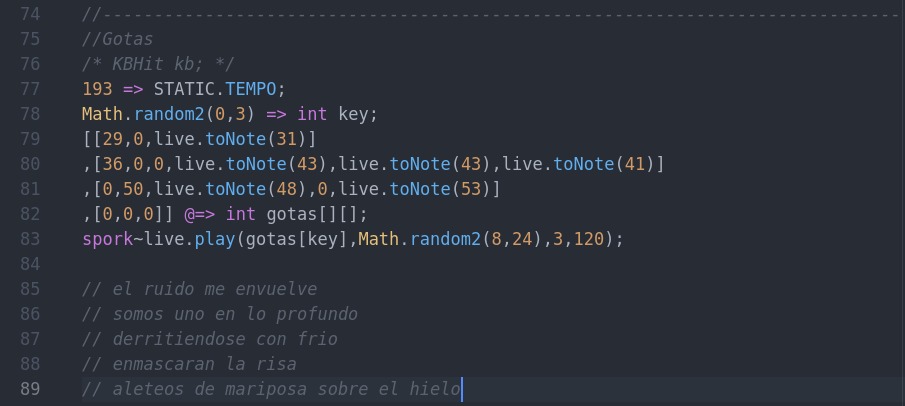Screen dimensions: 905x406
Task: Click line number 89 in the gutter
Action: click(x=30, y=389)
